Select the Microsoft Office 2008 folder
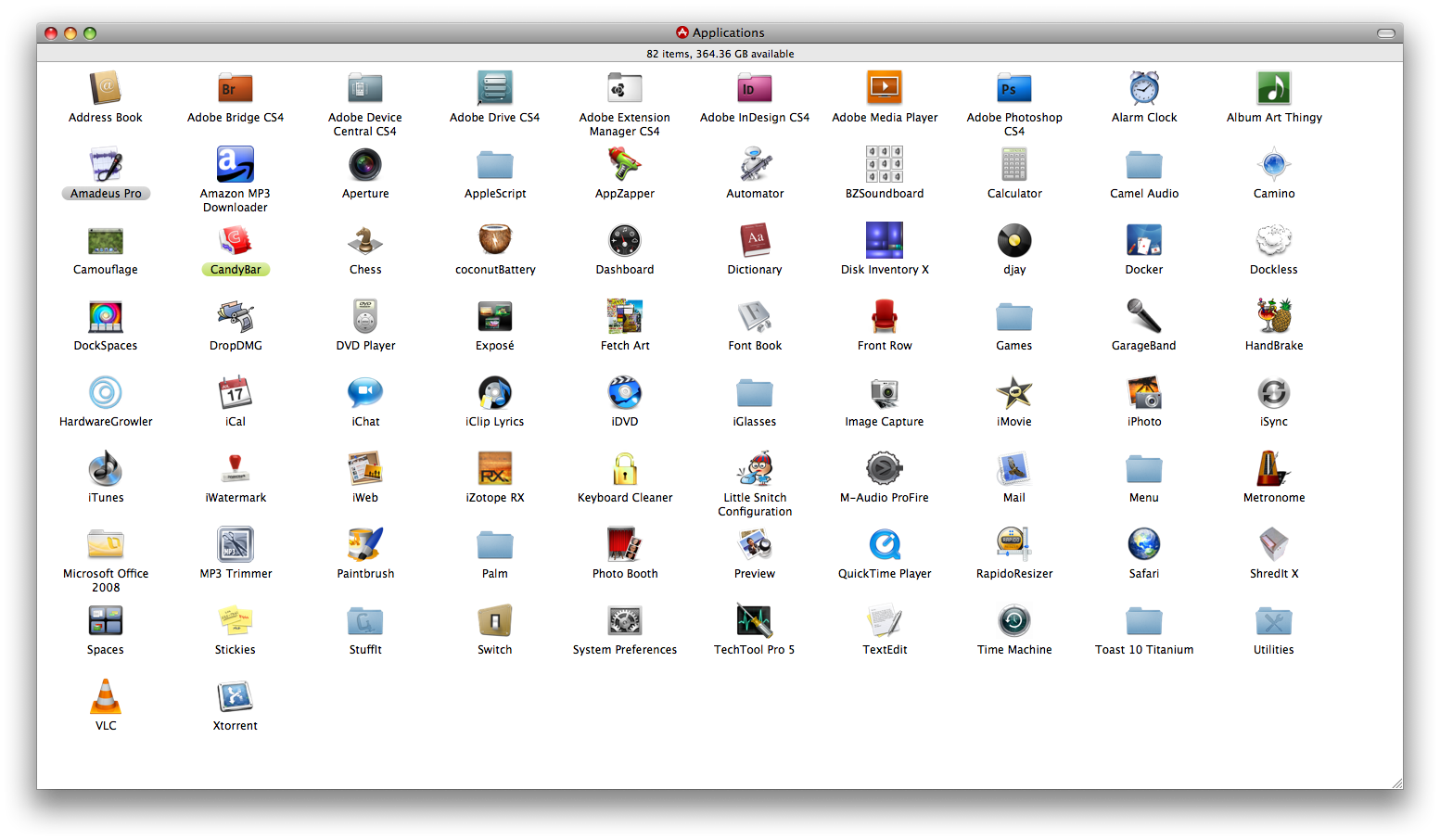The width and height of the screenshot is (1440, 840). (x=106, y=544)
